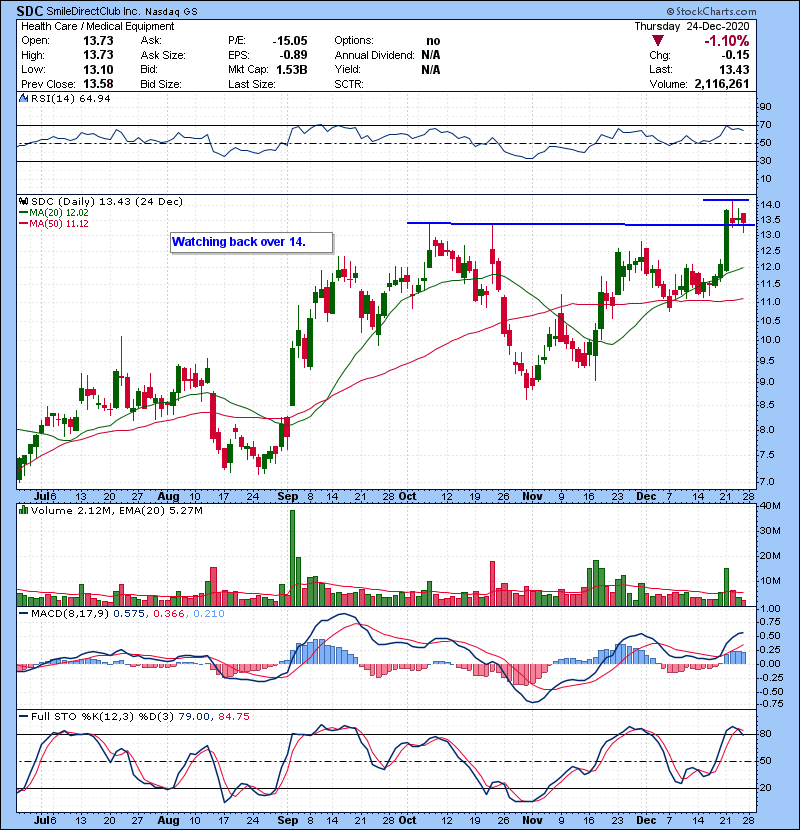Click the tallest green volume bar in September

pyautogui.click(x=292, y=558)
